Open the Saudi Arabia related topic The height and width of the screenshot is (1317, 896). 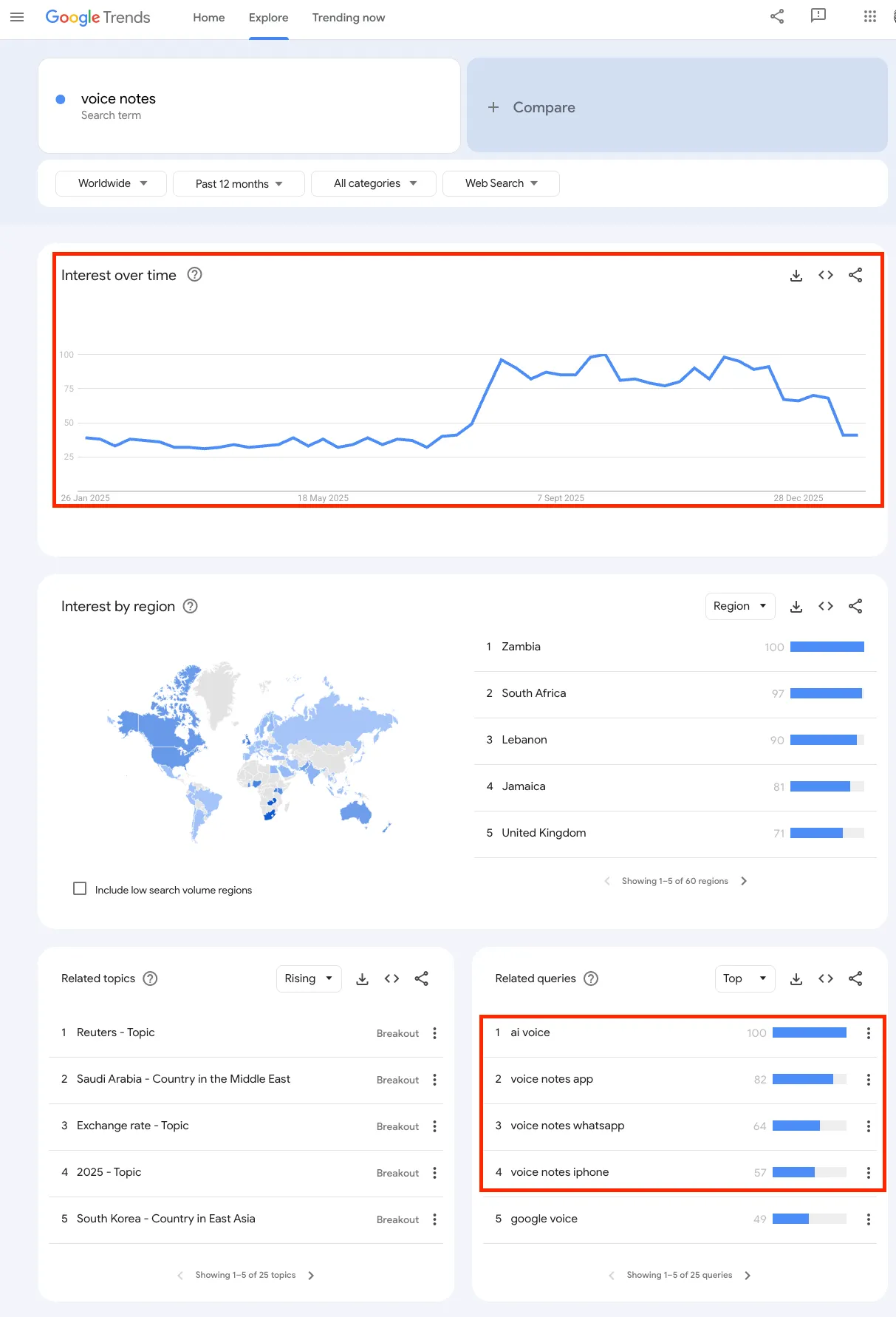183,1079
